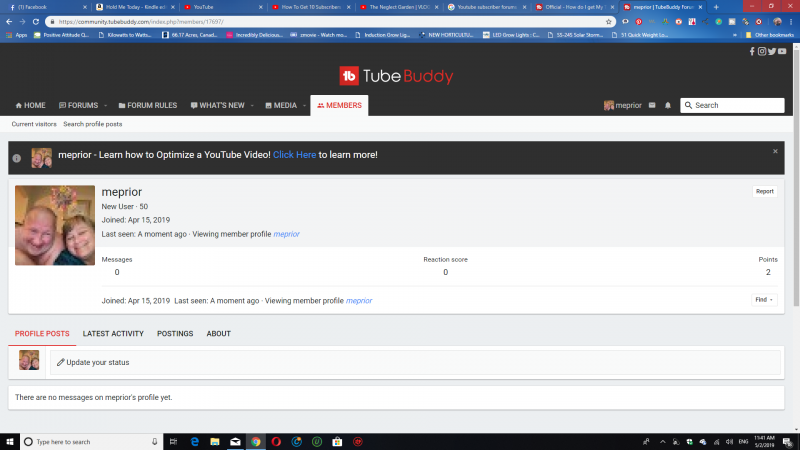Open the Find dropdown on profile

[x=764, y=299]
